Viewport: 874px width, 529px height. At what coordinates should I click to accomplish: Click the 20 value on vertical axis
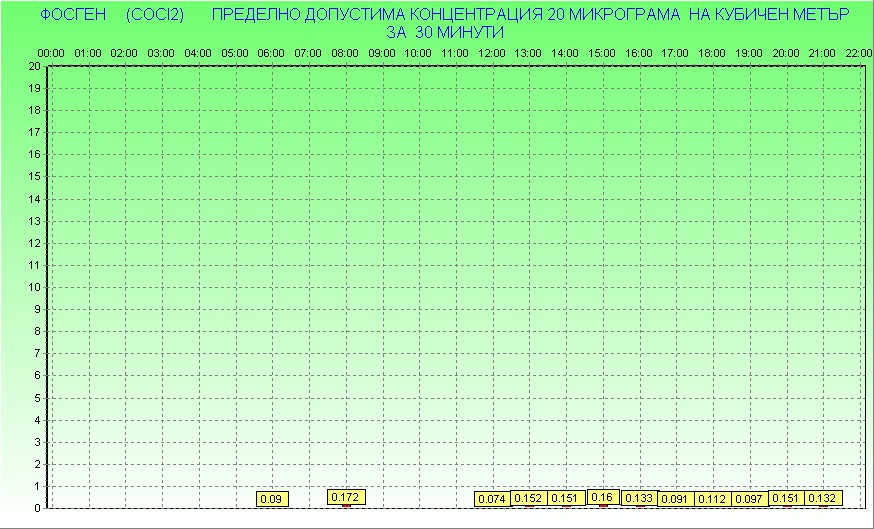pos(35,66)
